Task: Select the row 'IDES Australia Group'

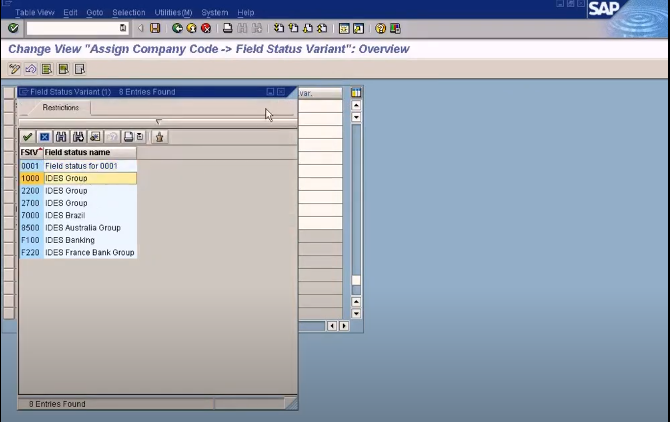Action: click(x=78, y=228)
